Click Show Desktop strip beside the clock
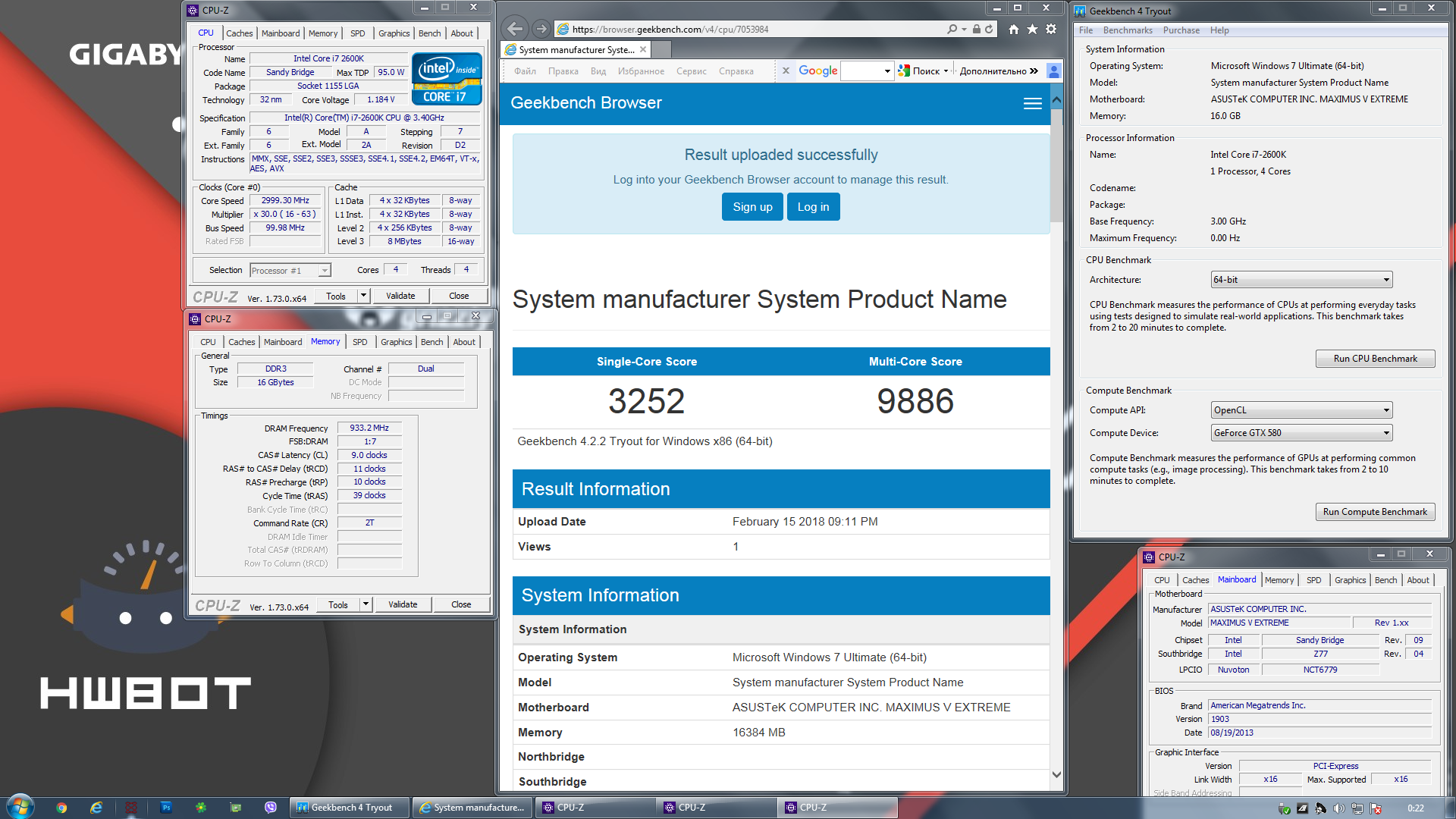 point(1450,808)
